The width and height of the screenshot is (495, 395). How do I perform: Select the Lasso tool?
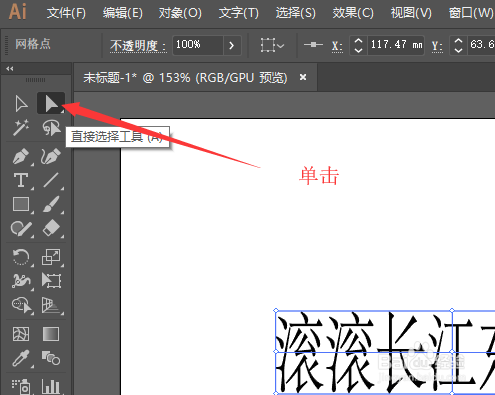pyautogui.click(x=51, y=128)
